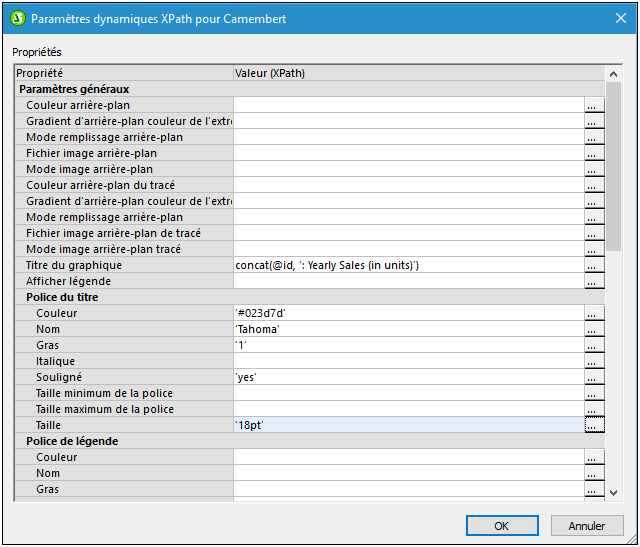
Task: Select the Italique value field
Action: tap(407, 361)
